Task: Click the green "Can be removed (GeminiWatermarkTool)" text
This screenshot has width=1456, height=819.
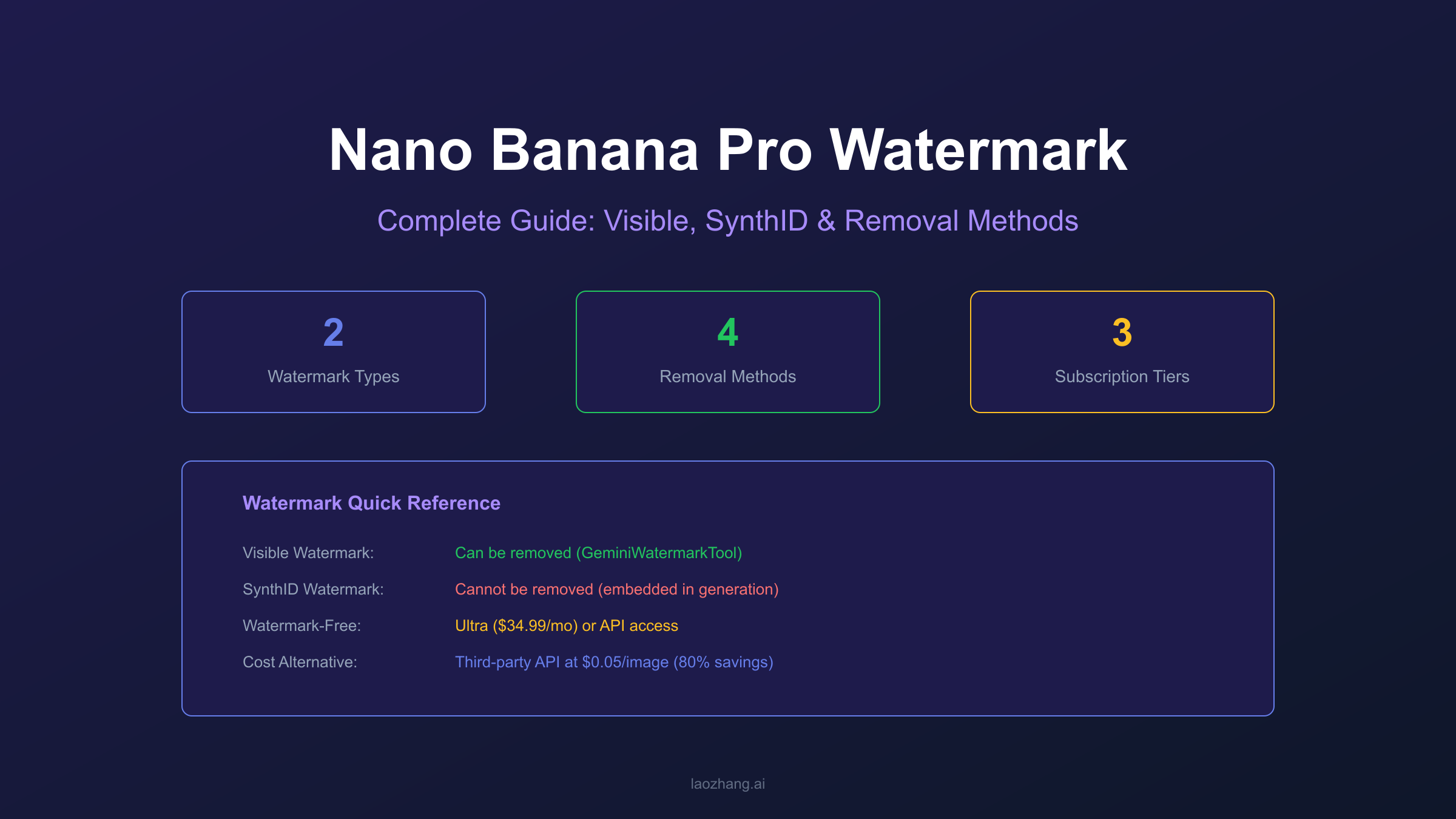Action: 598,553
